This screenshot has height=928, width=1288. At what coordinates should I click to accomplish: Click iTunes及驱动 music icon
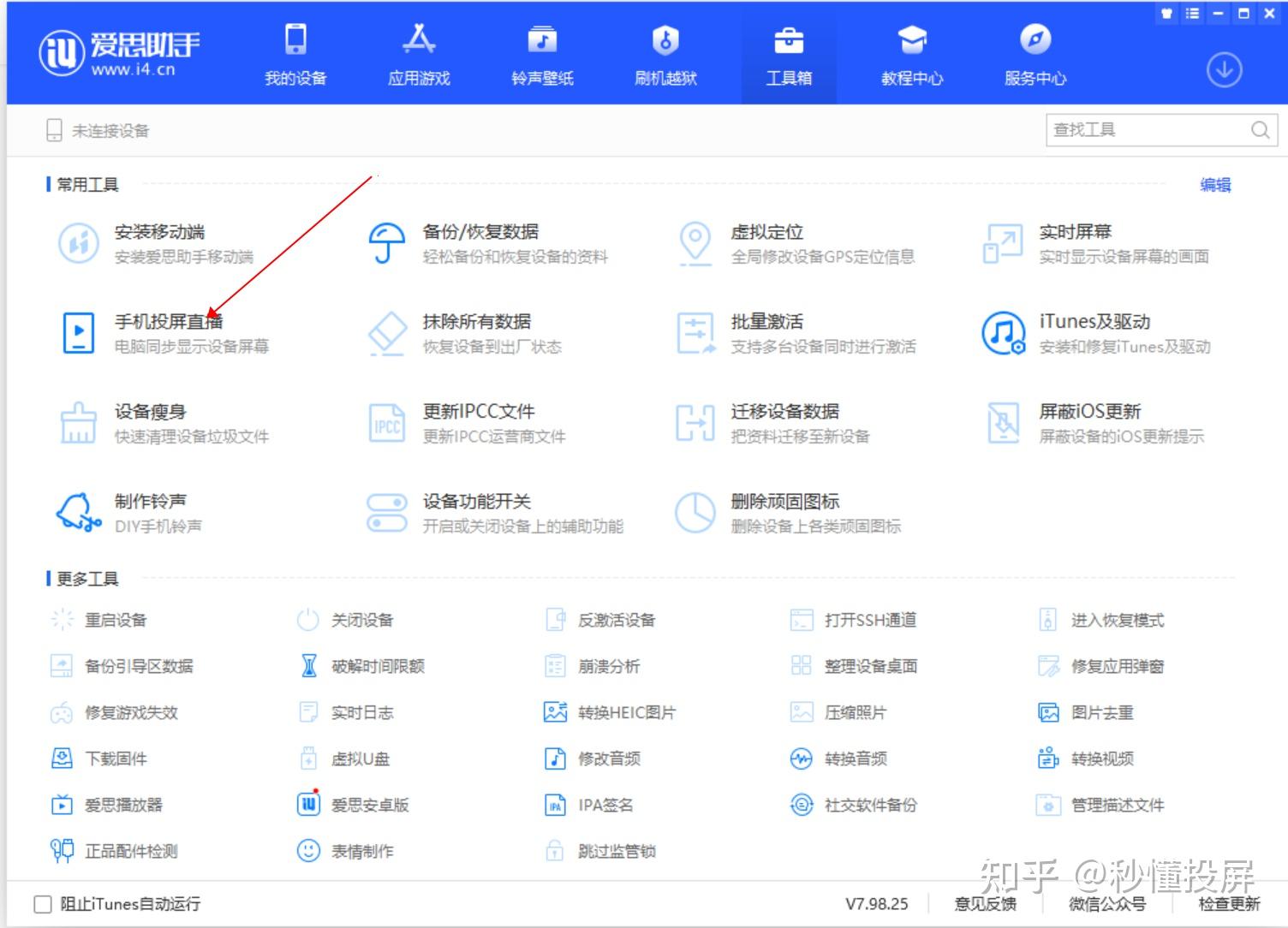click(x=1003, y=333)
